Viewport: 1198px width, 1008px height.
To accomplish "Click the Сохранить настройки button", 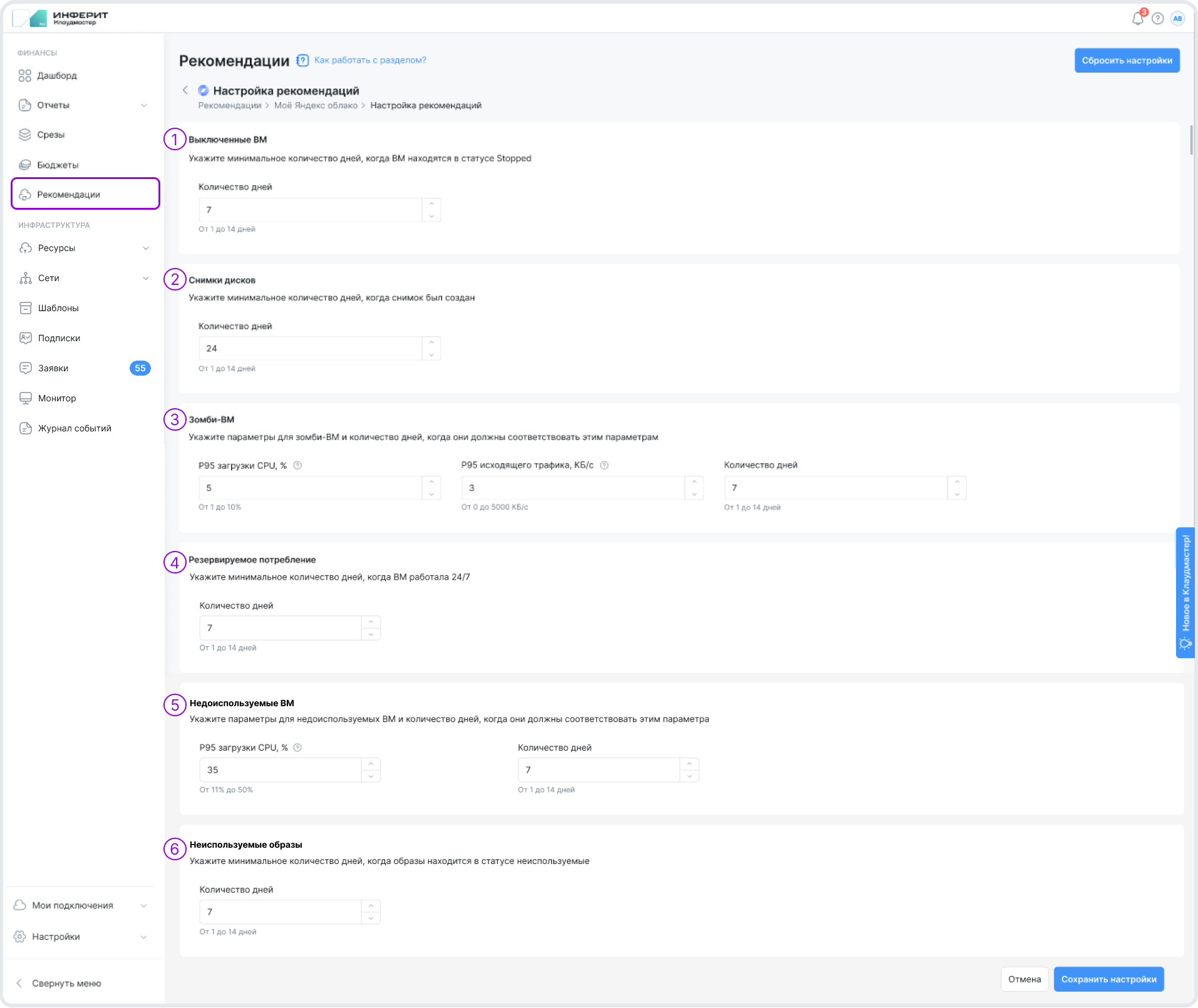I will [x=1108, y=979].
